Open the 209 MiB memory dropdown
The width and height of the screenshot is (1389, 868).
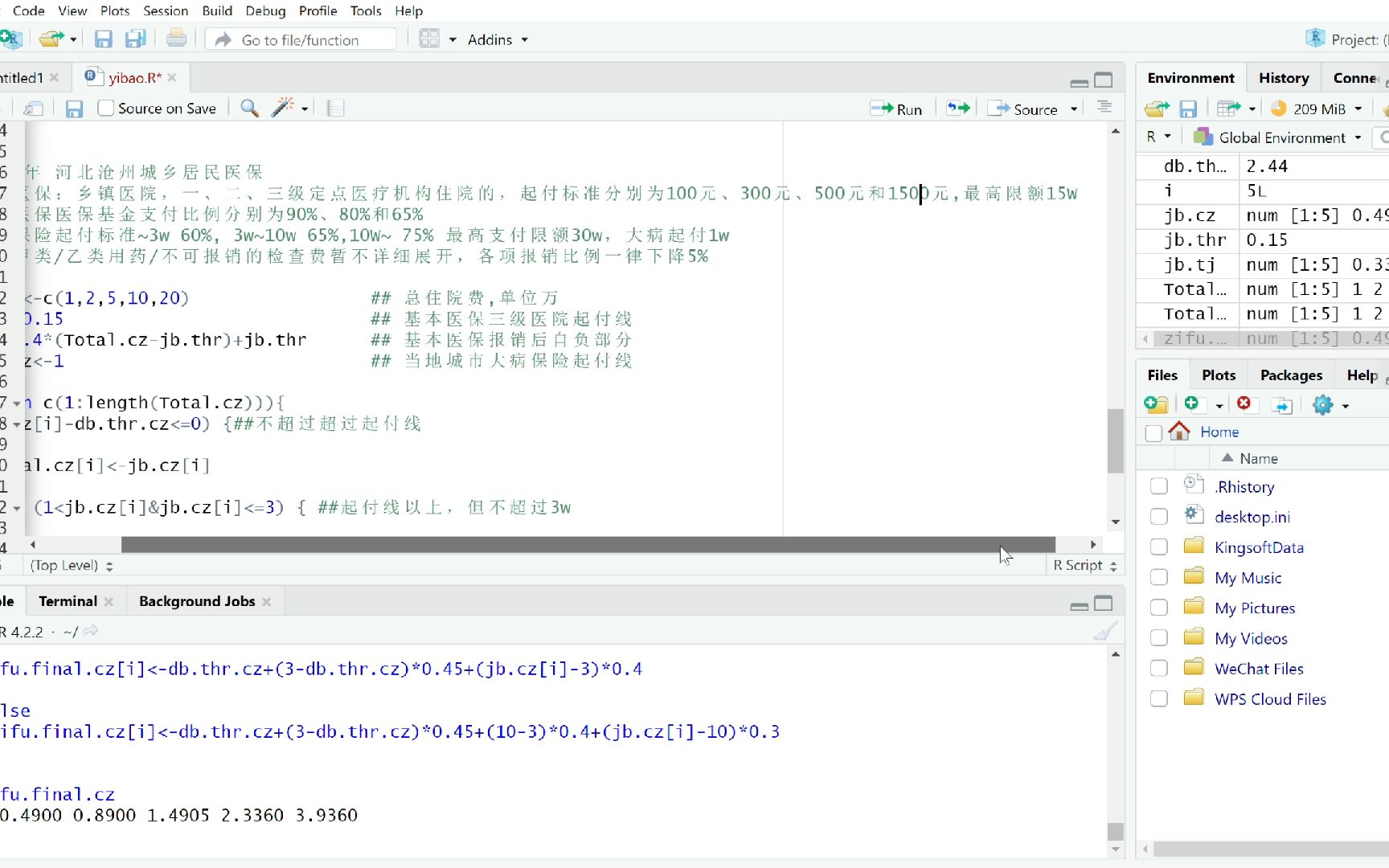point(1327,108)
